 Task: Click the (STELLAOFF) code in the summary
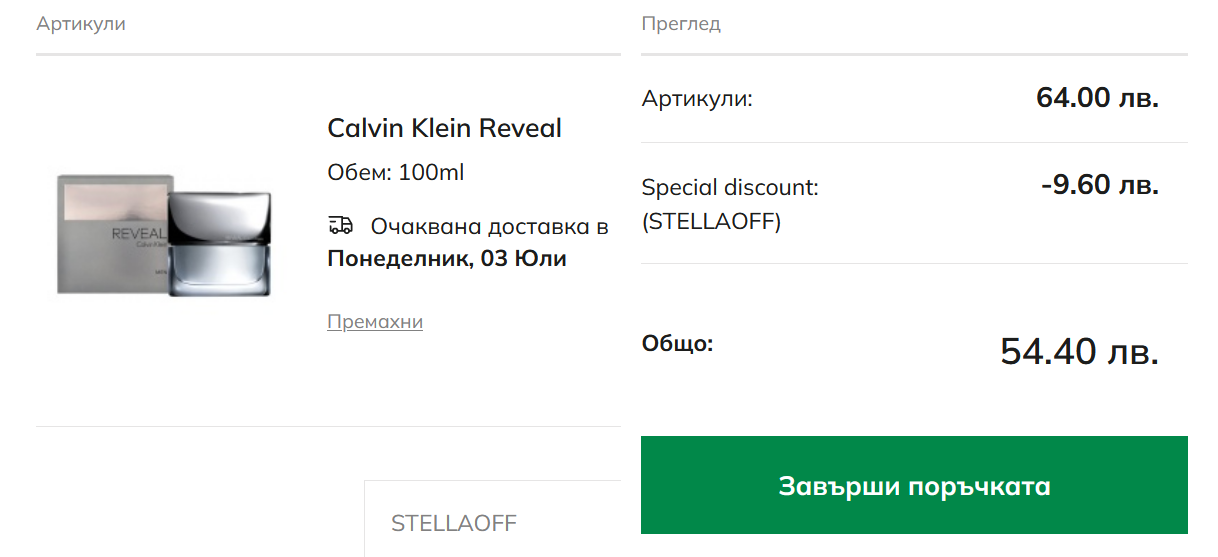pos(710,221)
